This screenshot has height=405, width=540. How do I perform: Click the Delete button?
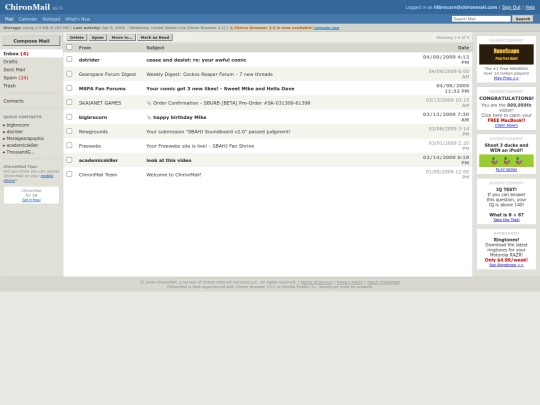77,37
